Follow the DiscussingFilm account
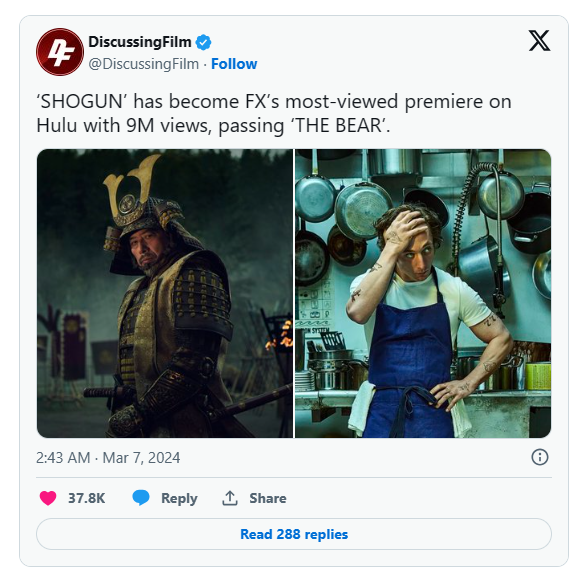The width and height of the screenshot is (587, 578). tap(234, 64)
